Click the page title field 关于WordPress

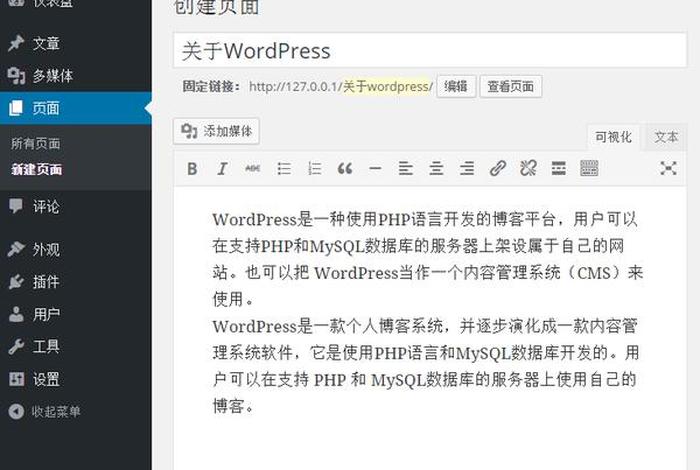[430, 50]
